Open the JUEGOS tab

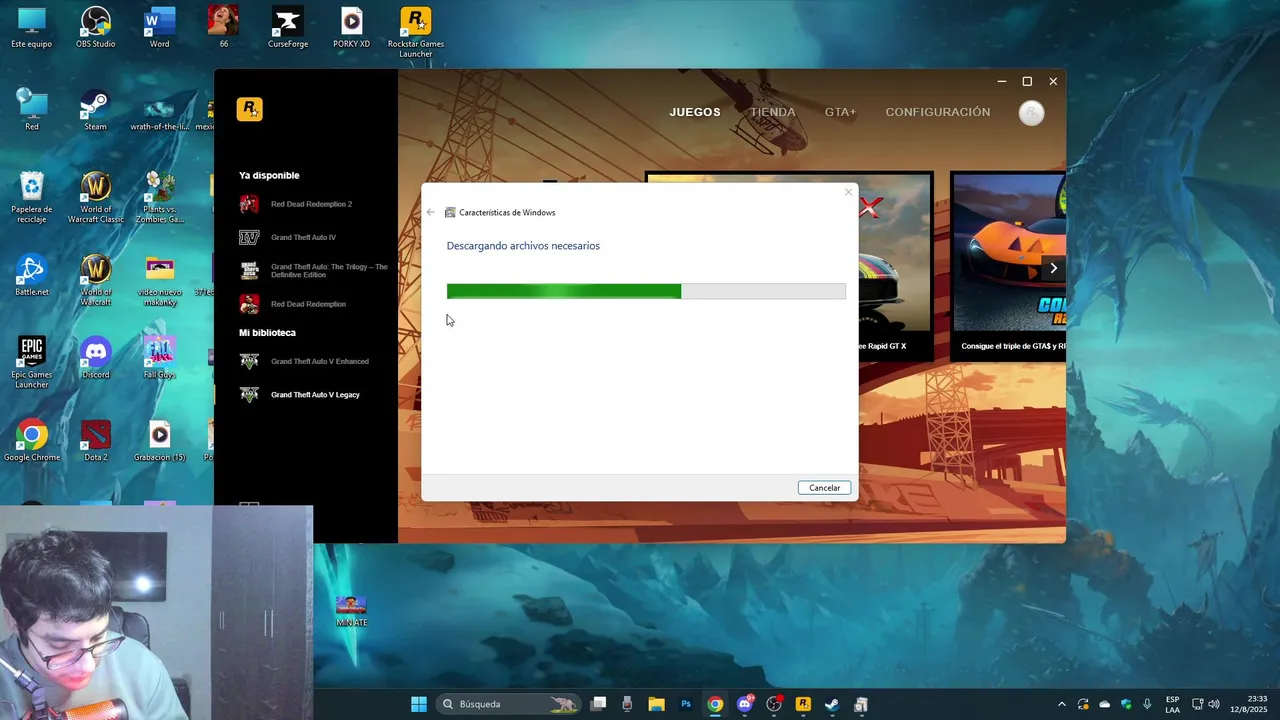pyautogui.click(x=695, y=112)
